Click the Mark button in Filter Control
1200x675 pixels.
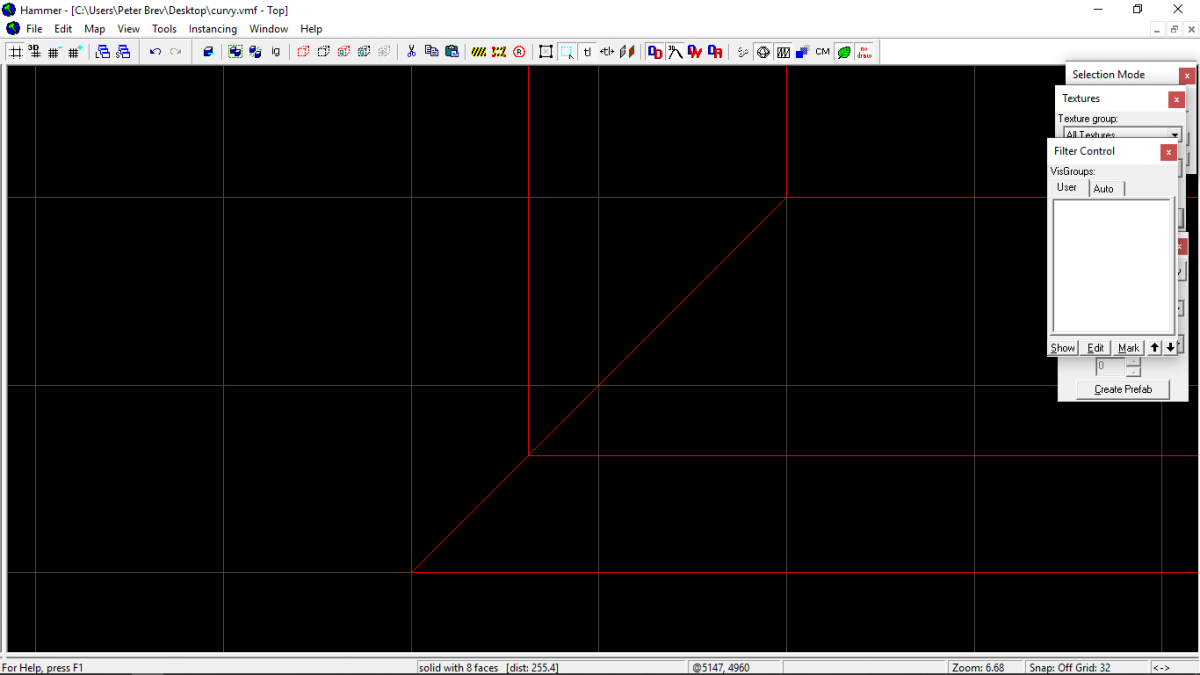[1128, 347]
